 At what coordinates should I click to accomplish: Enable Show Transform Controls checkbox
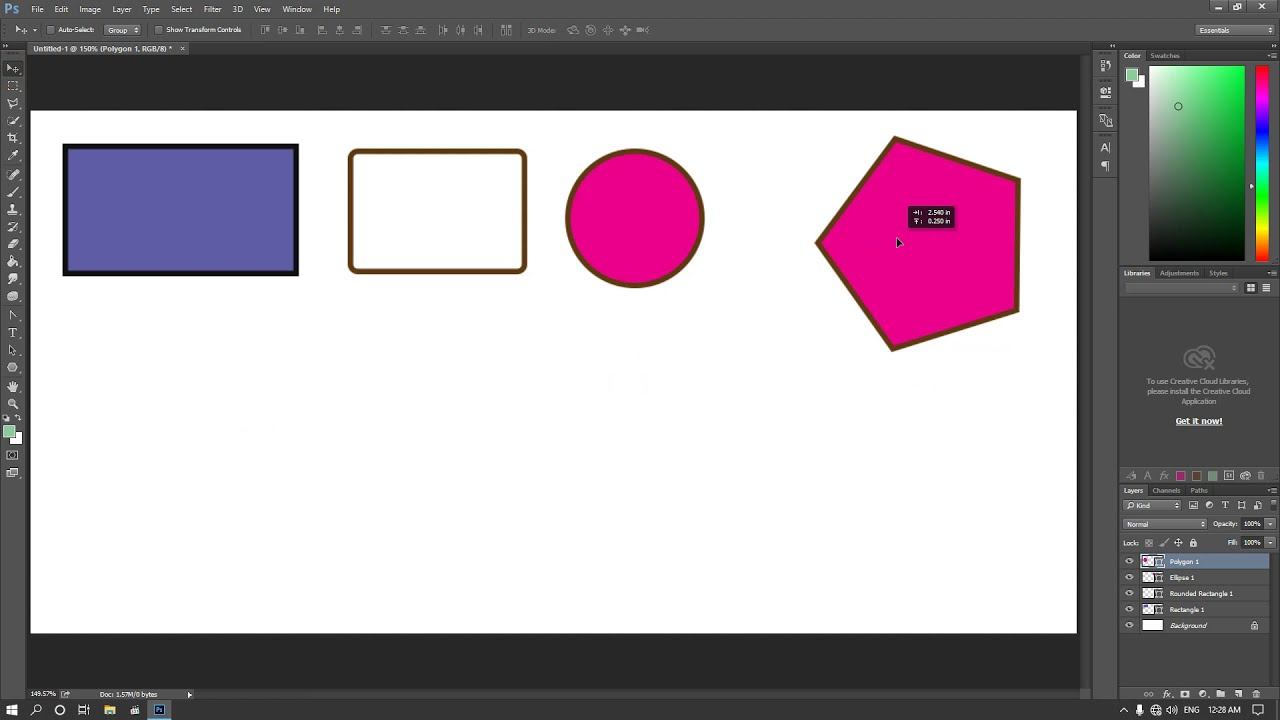(159, 30)
